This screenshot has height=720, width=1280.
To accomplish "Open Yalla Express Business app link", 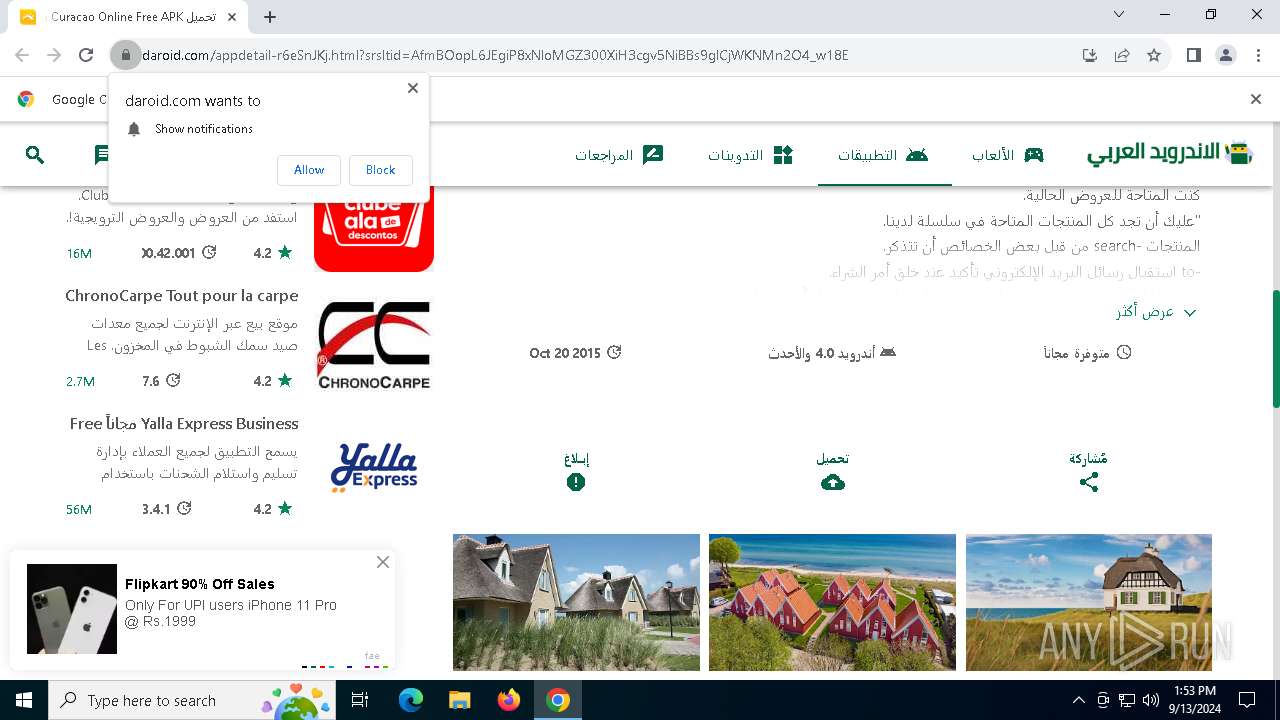I will click(x=184, y=424).
